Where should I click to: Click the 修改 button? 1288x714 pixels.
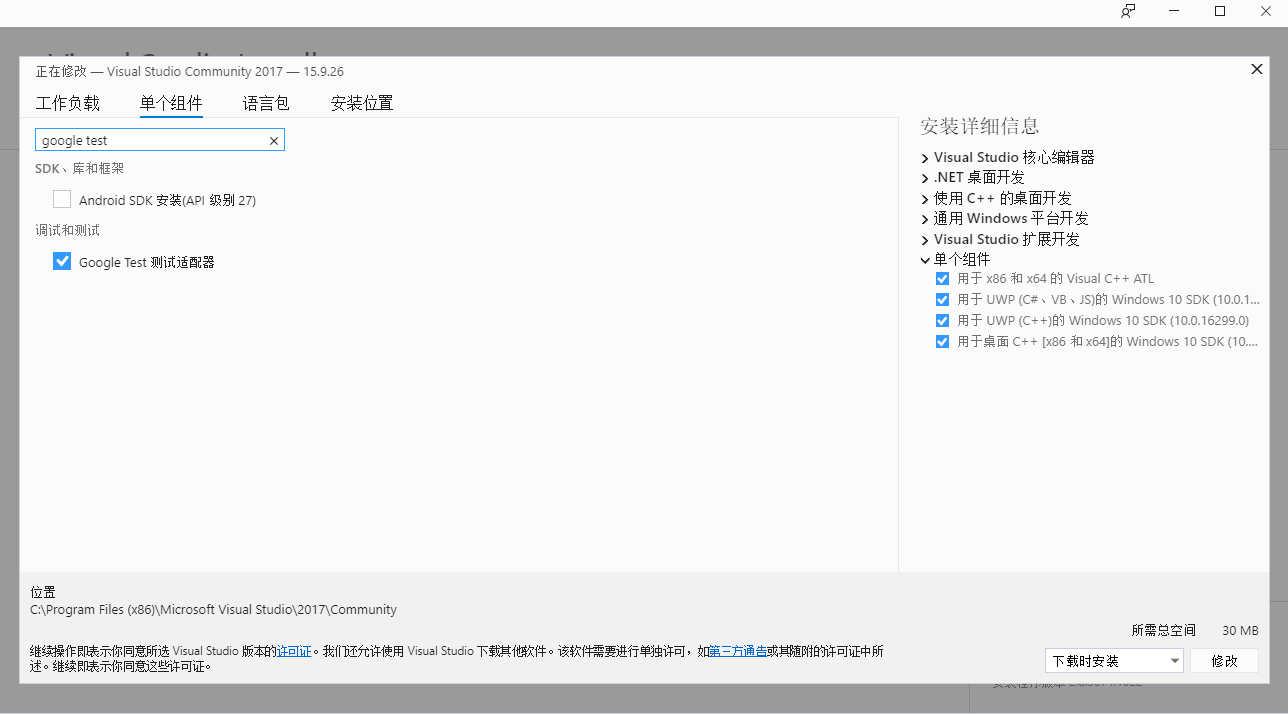click(x=1224, y=661)
